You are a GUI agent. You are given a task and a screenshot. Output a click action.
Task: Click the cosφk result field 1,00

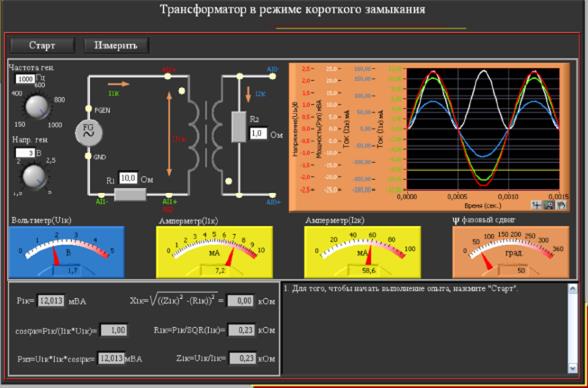pyautogui.click(x=114, y=330)
